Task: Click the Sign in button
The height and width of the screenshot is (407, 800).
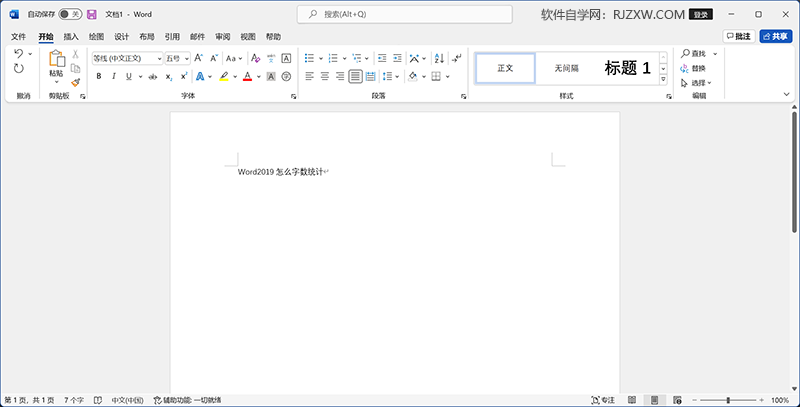Action: coord(701,15)
